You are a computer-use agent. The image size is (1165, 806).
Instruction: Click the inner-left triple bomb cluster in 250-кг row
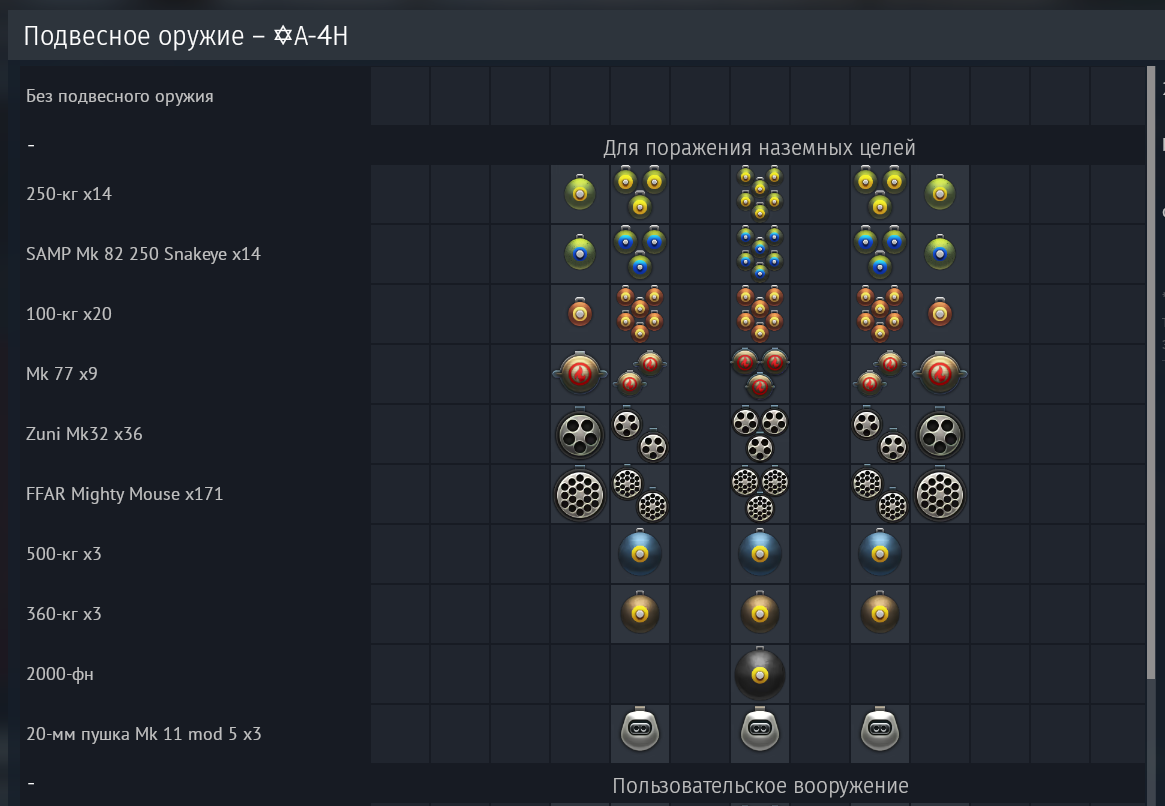[640, 192]
